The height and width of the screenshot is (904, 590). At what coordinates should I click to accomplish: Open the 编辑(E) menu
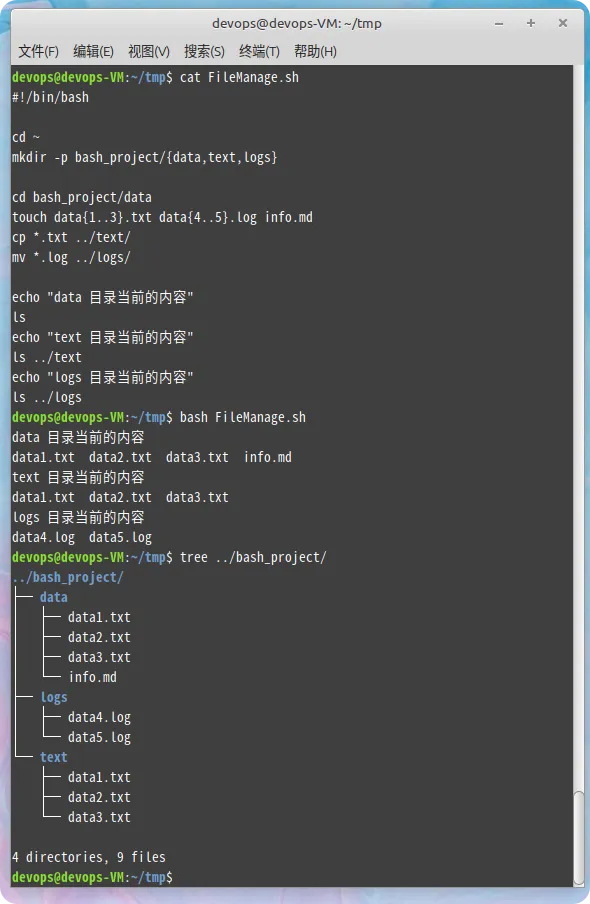click(93, 51)
